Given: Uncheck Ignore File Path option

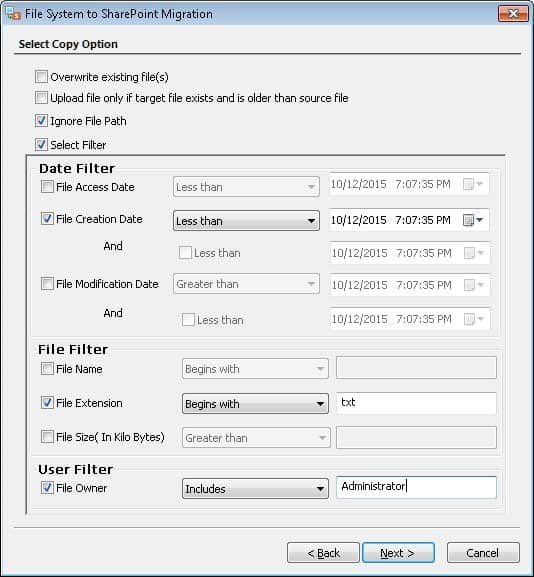Looking at the screenshot, I should [41, 121].
